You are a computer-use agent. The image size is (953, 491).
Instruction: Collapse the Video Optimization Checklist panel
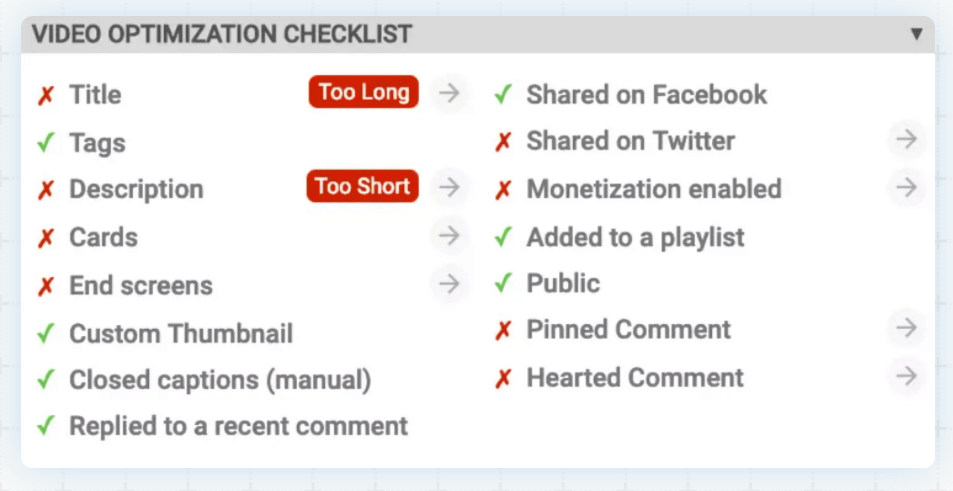(x=916, y=34)
